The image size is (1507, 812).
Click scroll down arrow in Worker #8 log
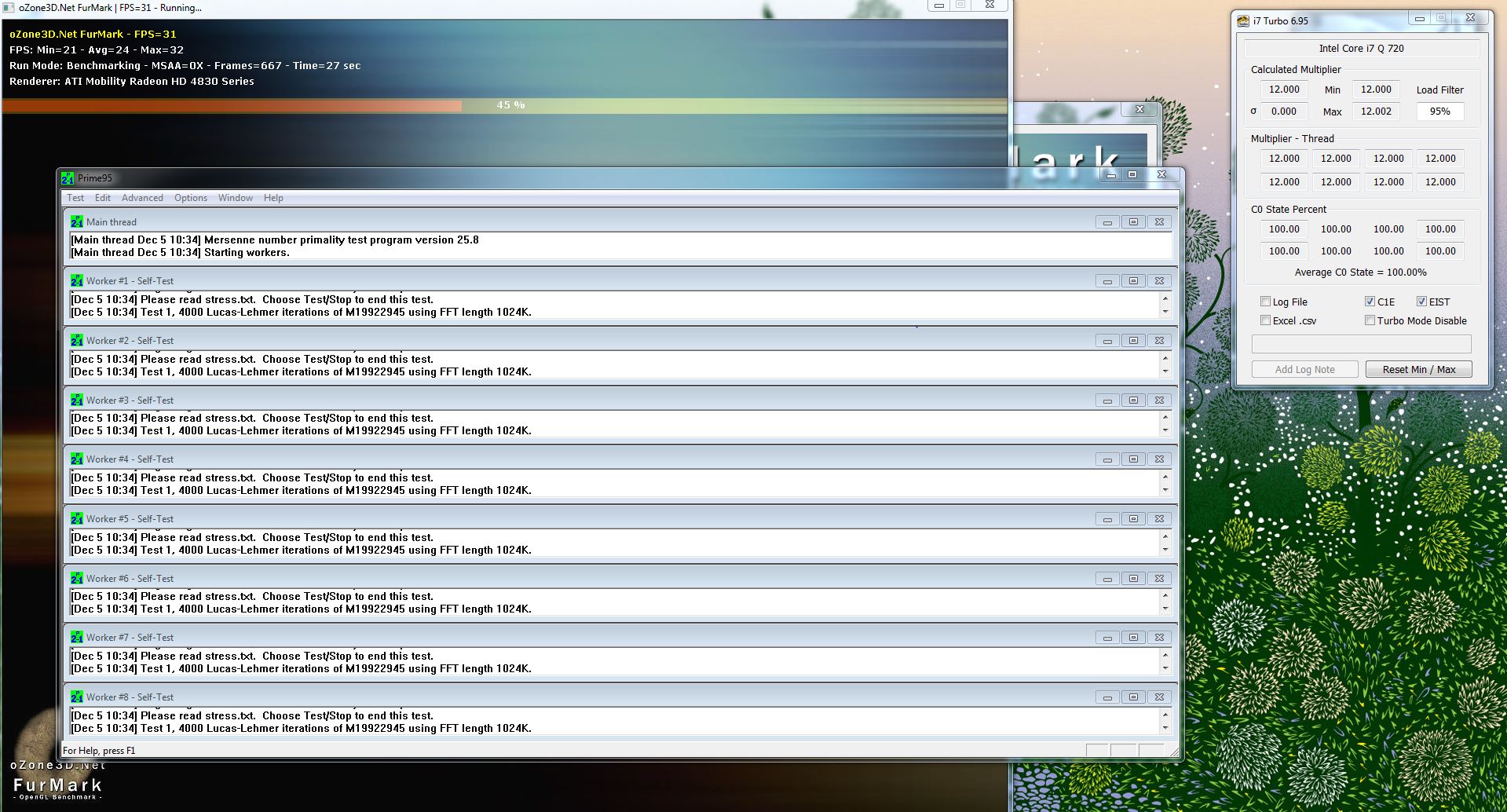1165,729
